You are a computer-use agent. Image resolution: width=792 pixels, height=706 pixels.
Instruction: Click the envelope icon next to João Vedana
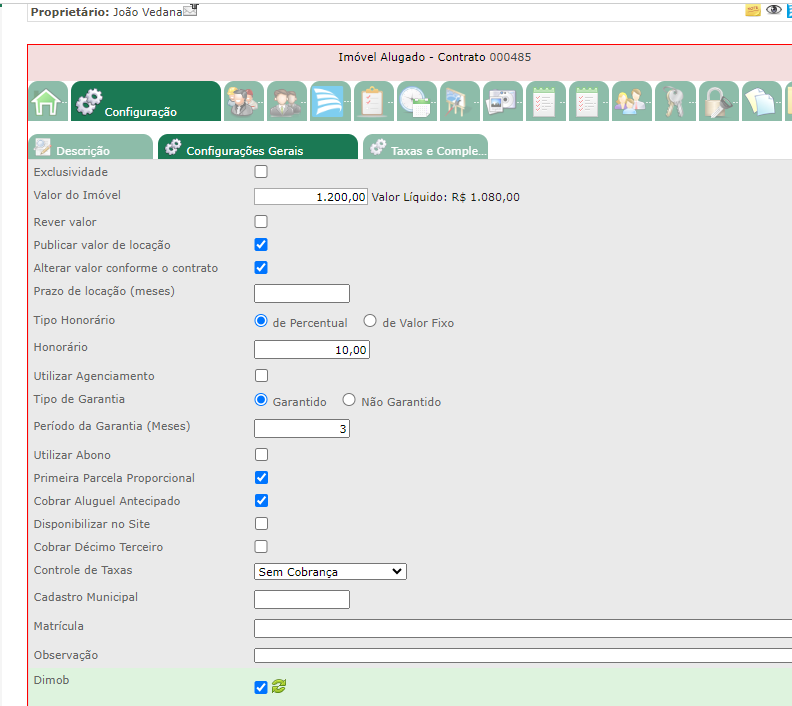(x=190, y=10)
